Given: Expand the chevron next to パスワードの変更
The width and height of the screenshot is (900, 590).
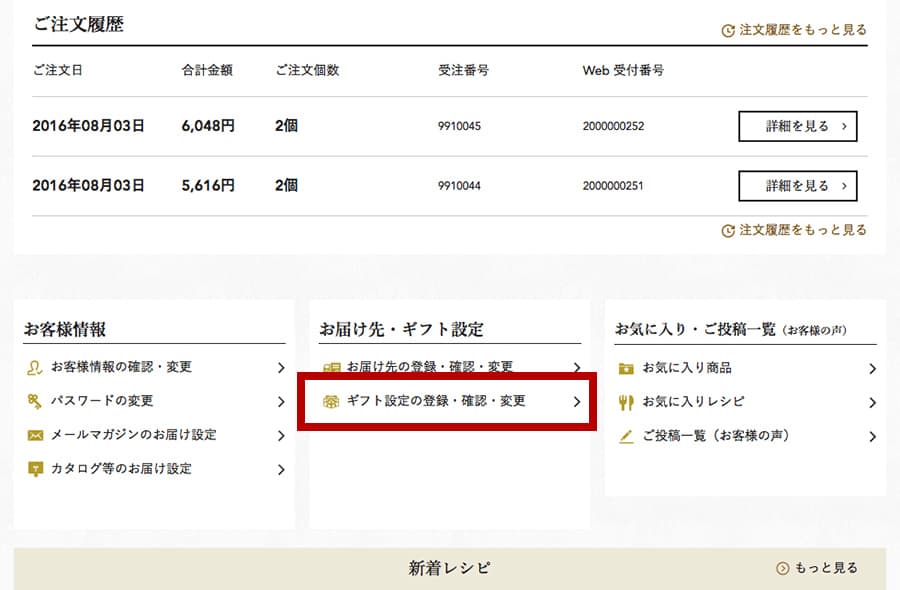Looking at the screenshot, I should 281,402.
